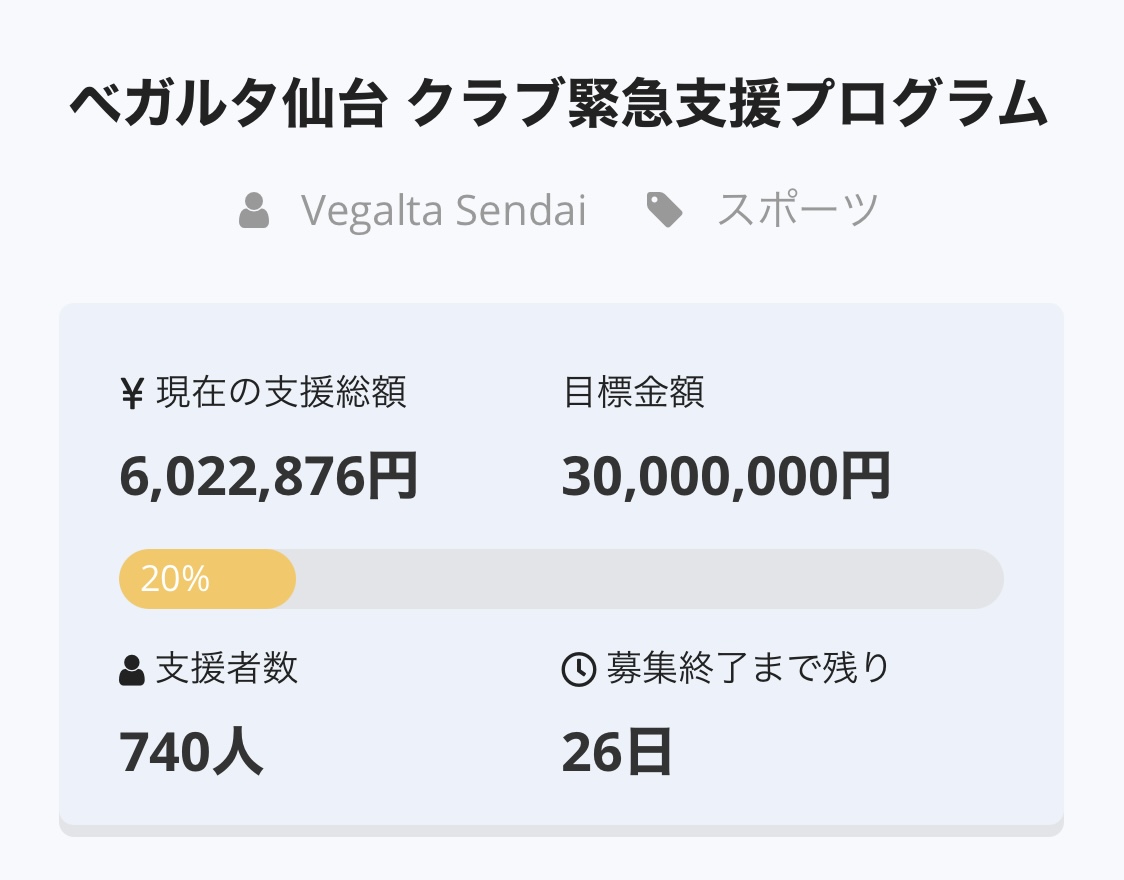Open the Vegalta Sendai owner link

pos(443,211)
